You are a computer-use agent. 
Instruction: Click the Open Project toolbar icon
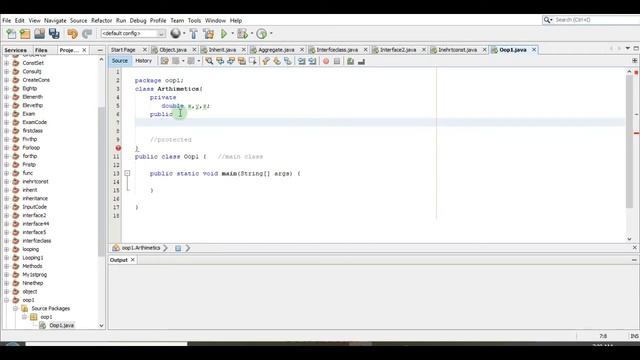coord(40,33)
